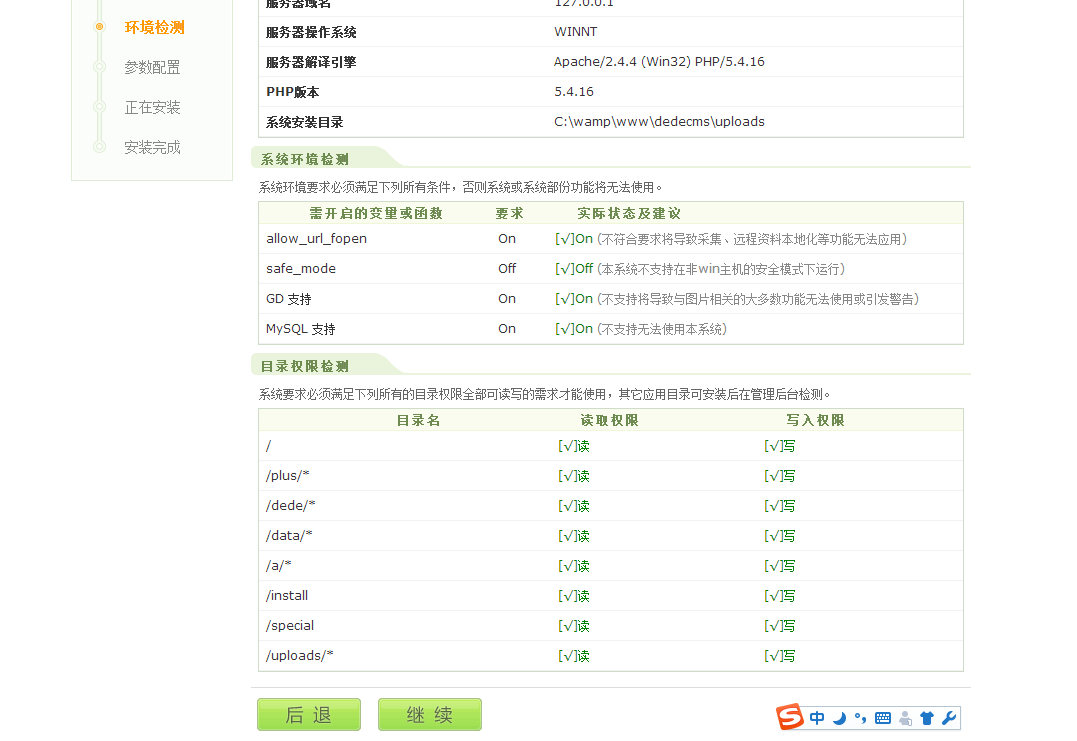Viewport: 1077px width, 741px height.
Task: Click the Sogou input method logo
Action: pos(790,717)
